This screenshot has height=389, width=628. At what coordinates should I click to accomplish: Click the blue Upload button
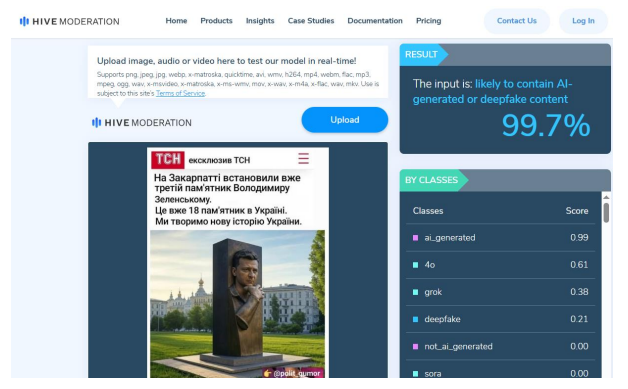tap(344, 120)
